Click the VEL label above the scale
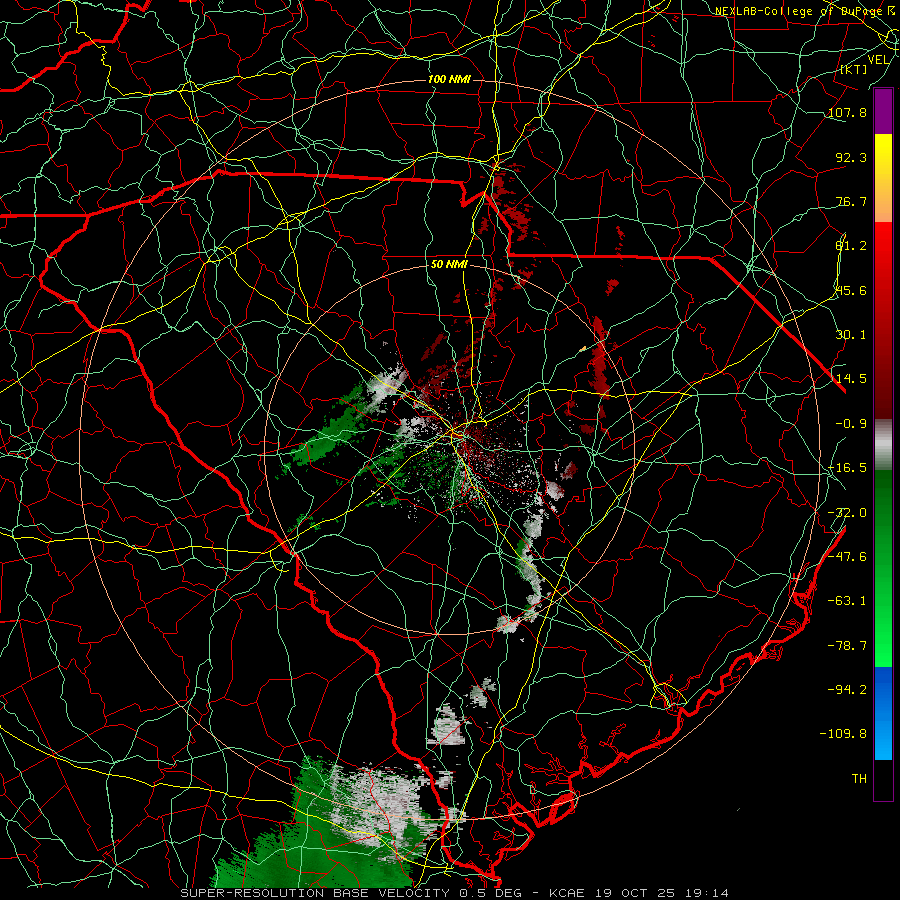 pos(879,60)
